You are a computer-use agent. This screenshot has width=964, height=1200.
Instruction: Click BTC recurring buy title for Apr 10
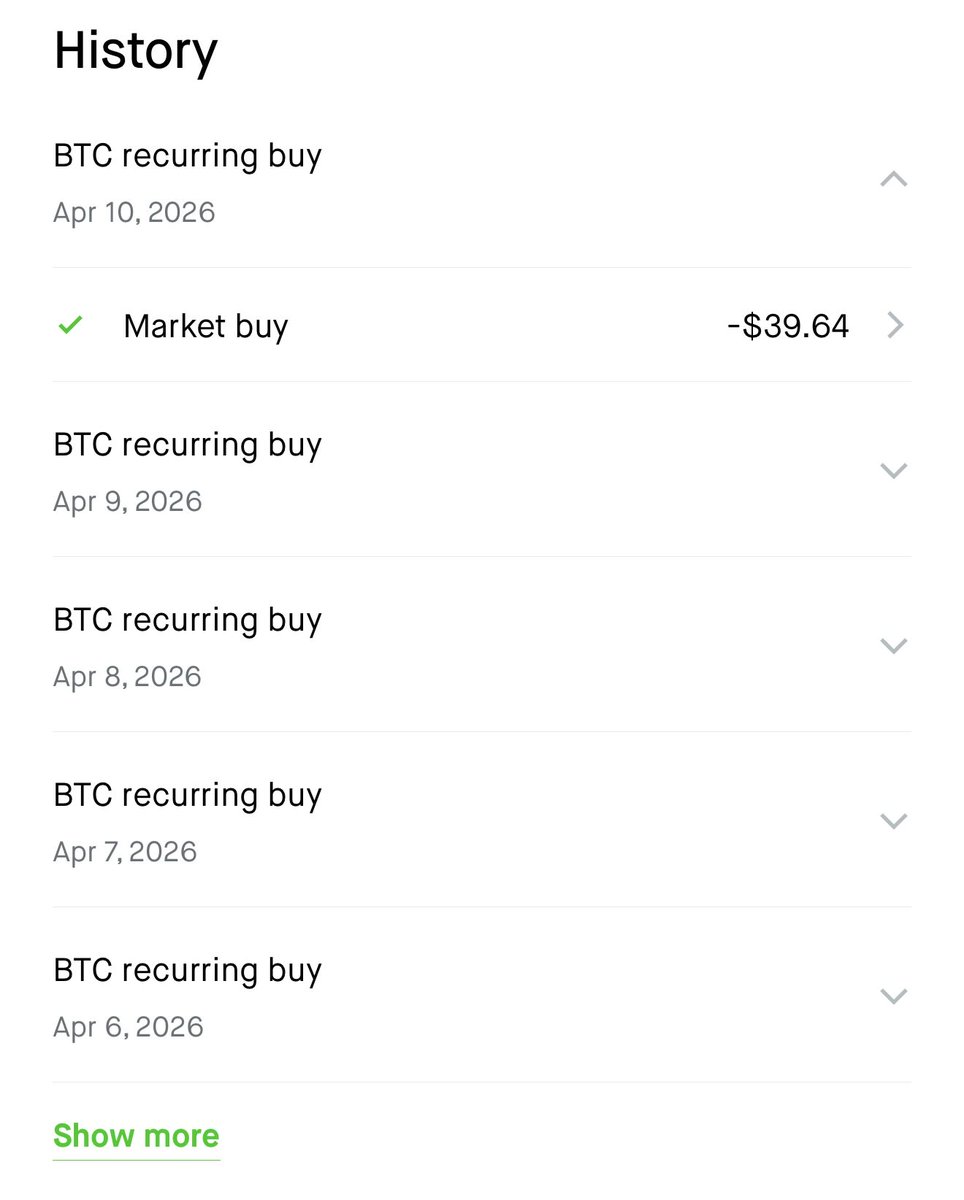coord(187,156)
